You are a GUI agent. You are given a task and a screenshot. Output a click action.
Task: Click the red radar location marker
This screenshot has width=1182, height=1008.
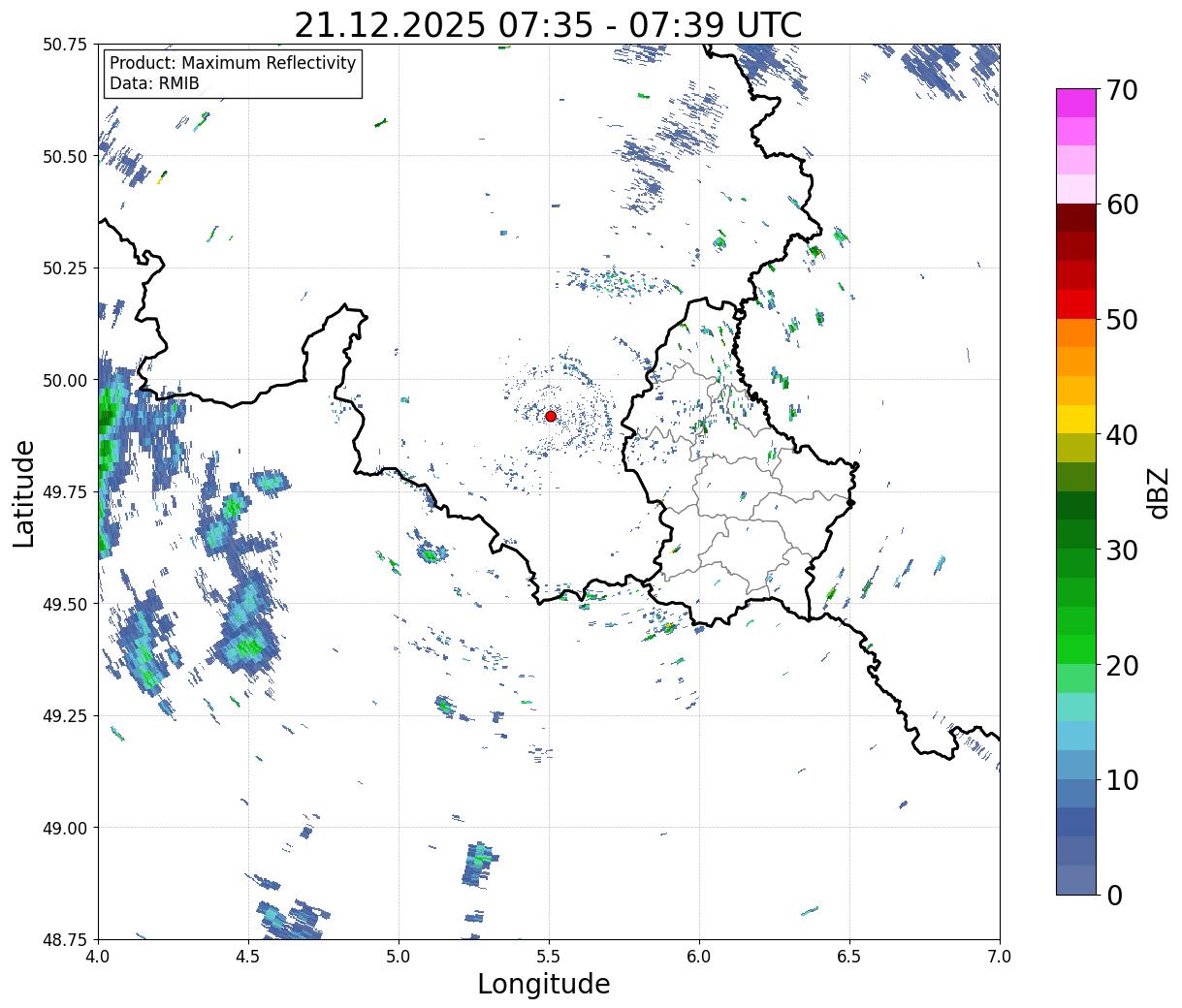coord(551,416)
